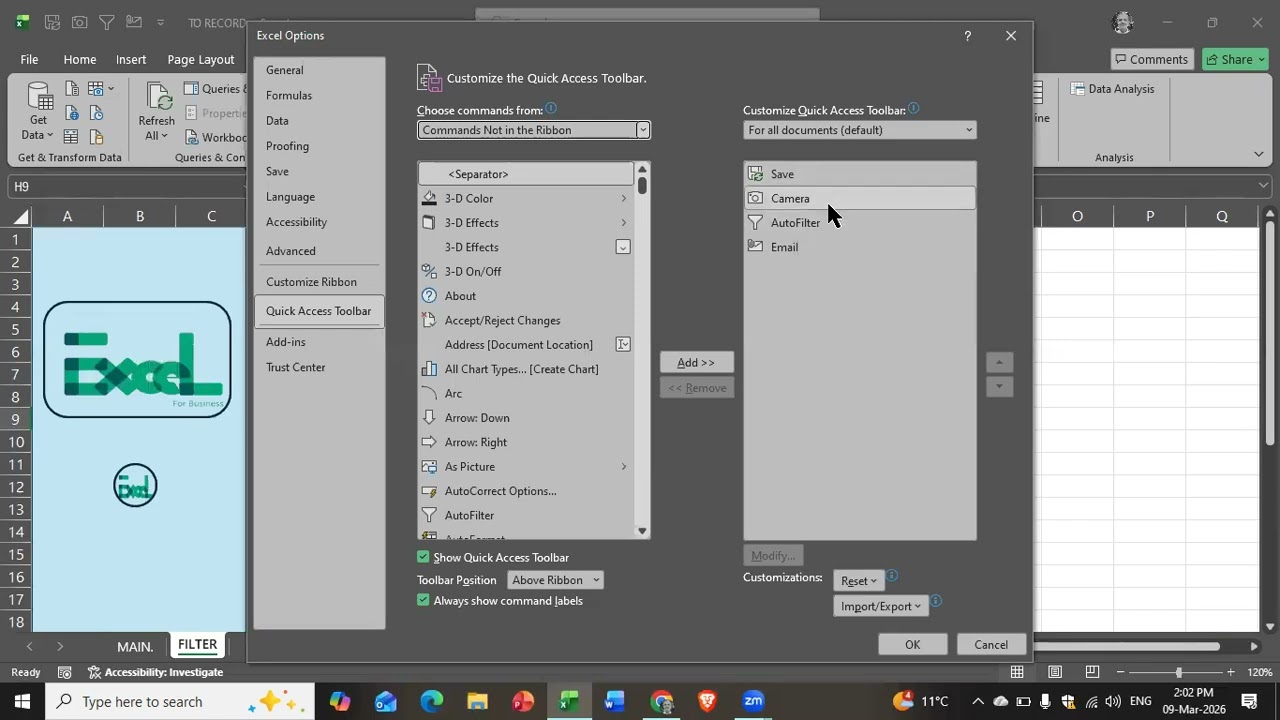Open the Proofing options category
1280x720 pixels.
click(320, 146)
